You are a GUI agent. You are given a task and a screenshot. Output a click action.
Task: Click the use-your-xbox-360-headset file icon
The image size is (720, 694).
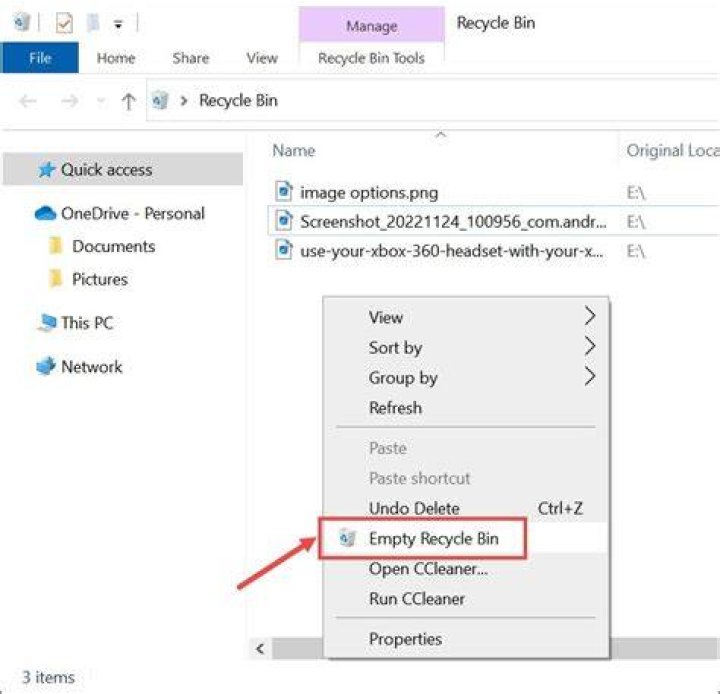pos(284,250)
